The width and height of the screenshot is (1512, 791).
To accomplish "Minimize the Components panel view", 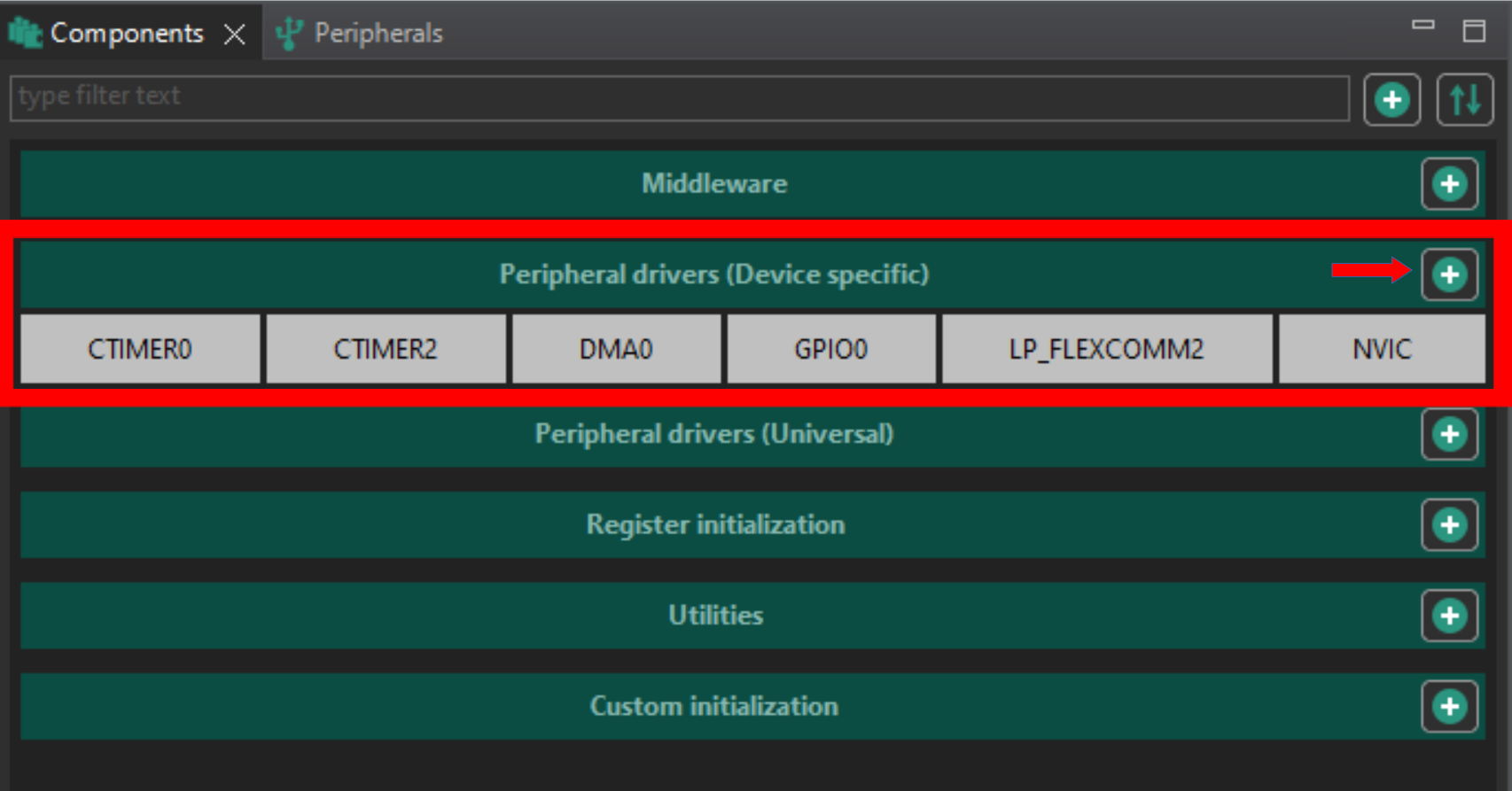I will 1422,26.
